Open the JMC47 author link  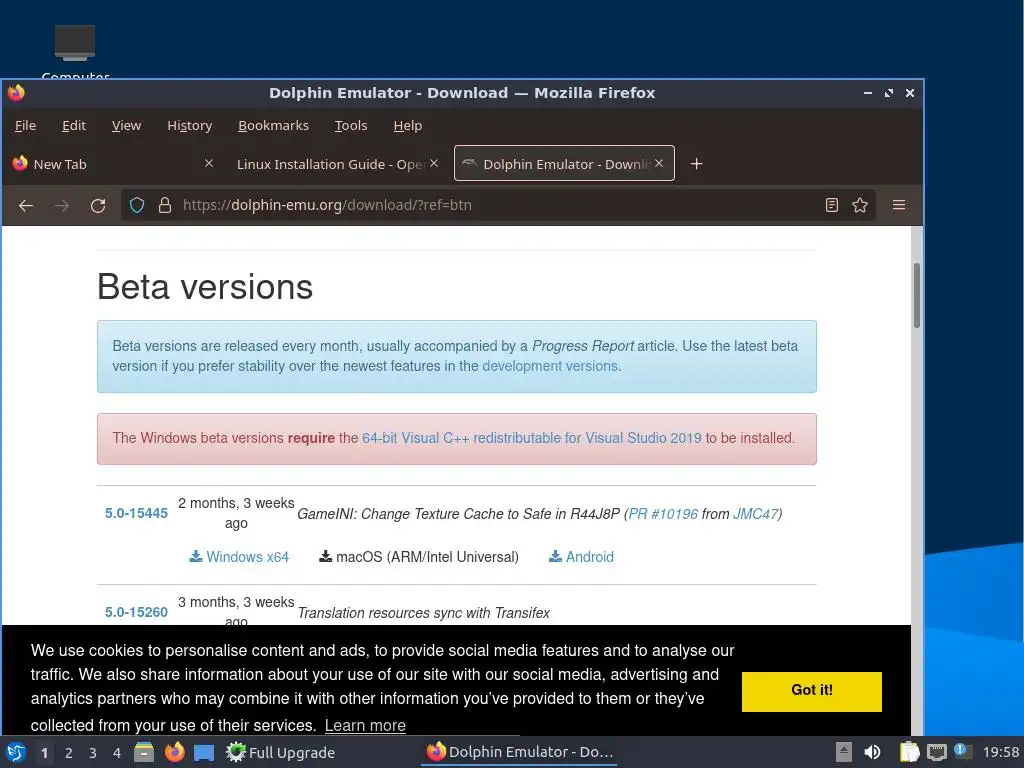coord(756,514)
